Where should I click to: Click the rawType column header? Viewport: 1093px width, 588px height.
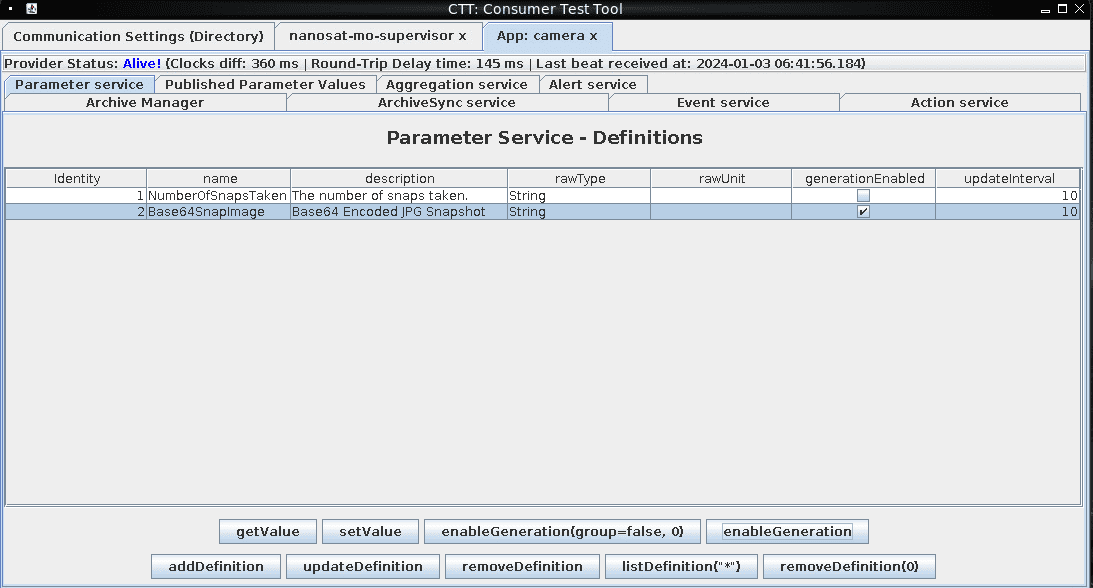[579, 178]
